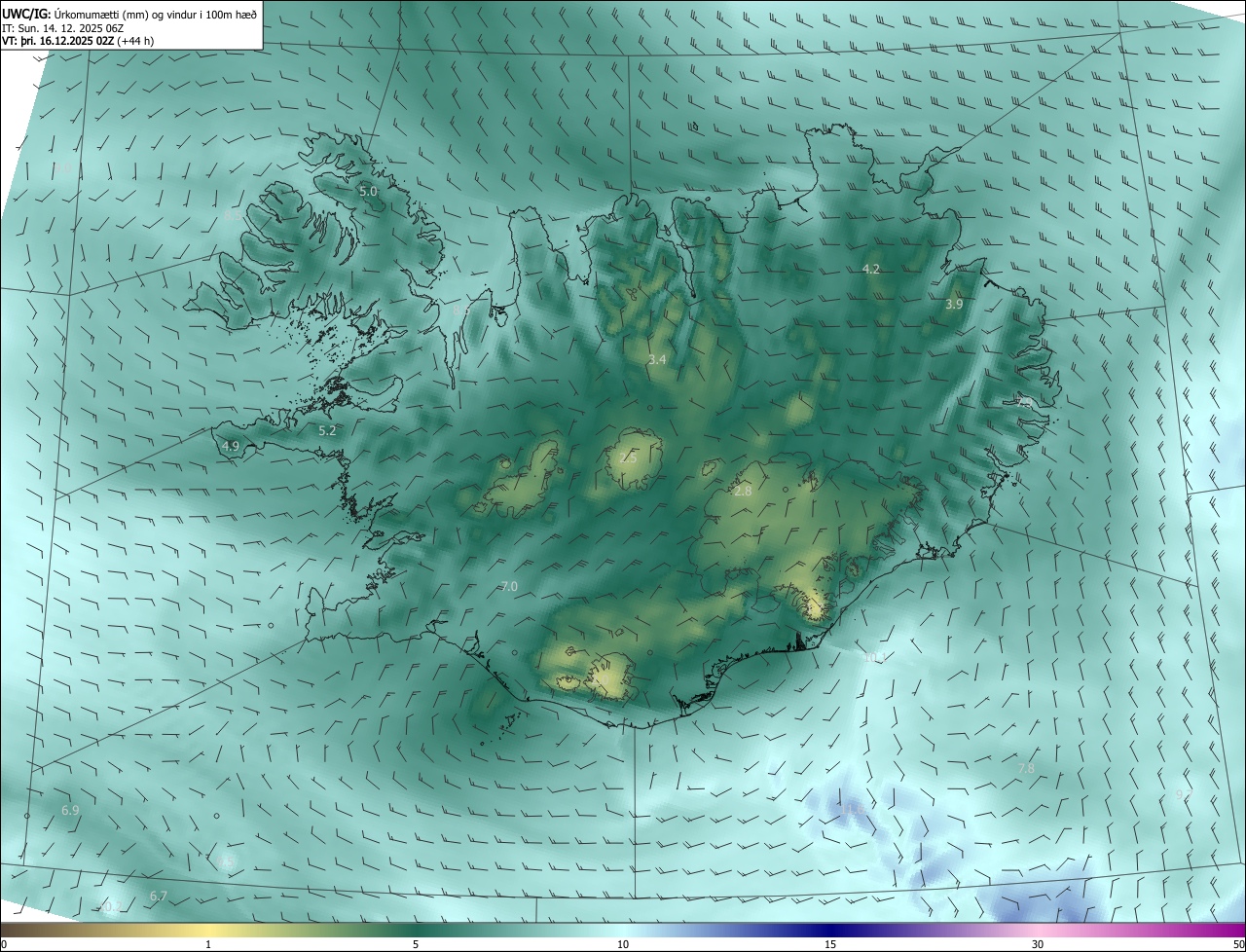Click the 7.8 value in the southeast sea
The image size is (1246, 952).
pyautogui.click(x=1026, y=768)
